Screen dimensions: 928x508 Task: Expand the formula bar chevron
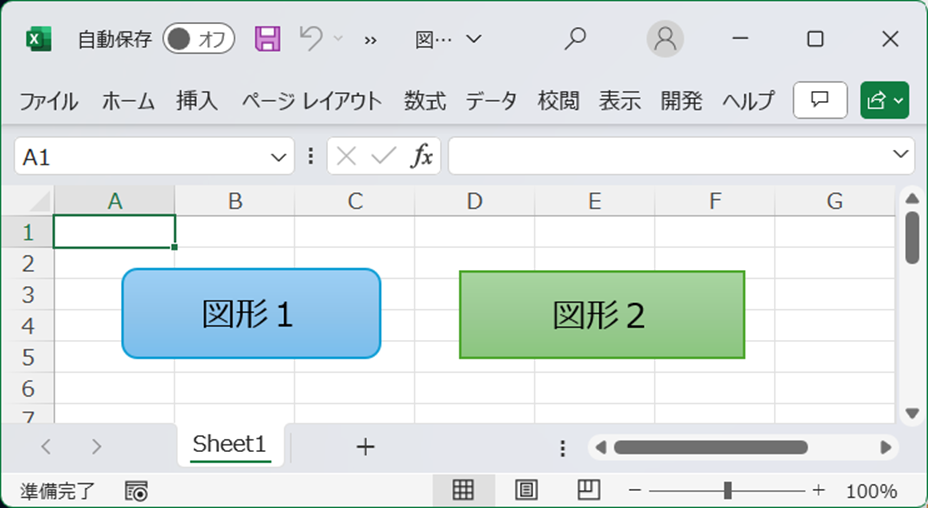[x=900, y=155]
